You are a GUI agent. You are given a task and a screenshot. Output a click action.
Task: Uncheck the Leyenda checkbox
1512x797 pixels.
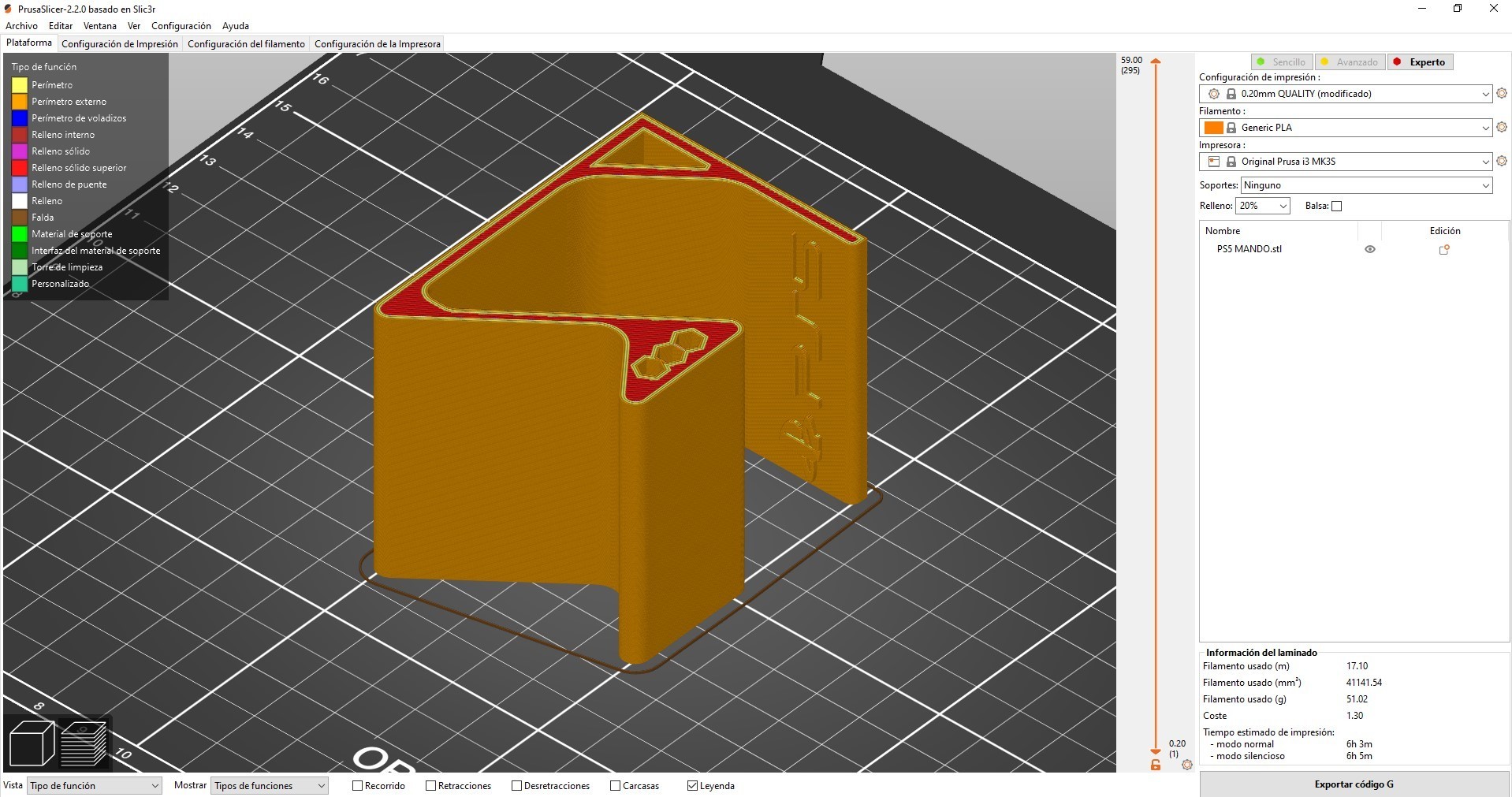692,785
